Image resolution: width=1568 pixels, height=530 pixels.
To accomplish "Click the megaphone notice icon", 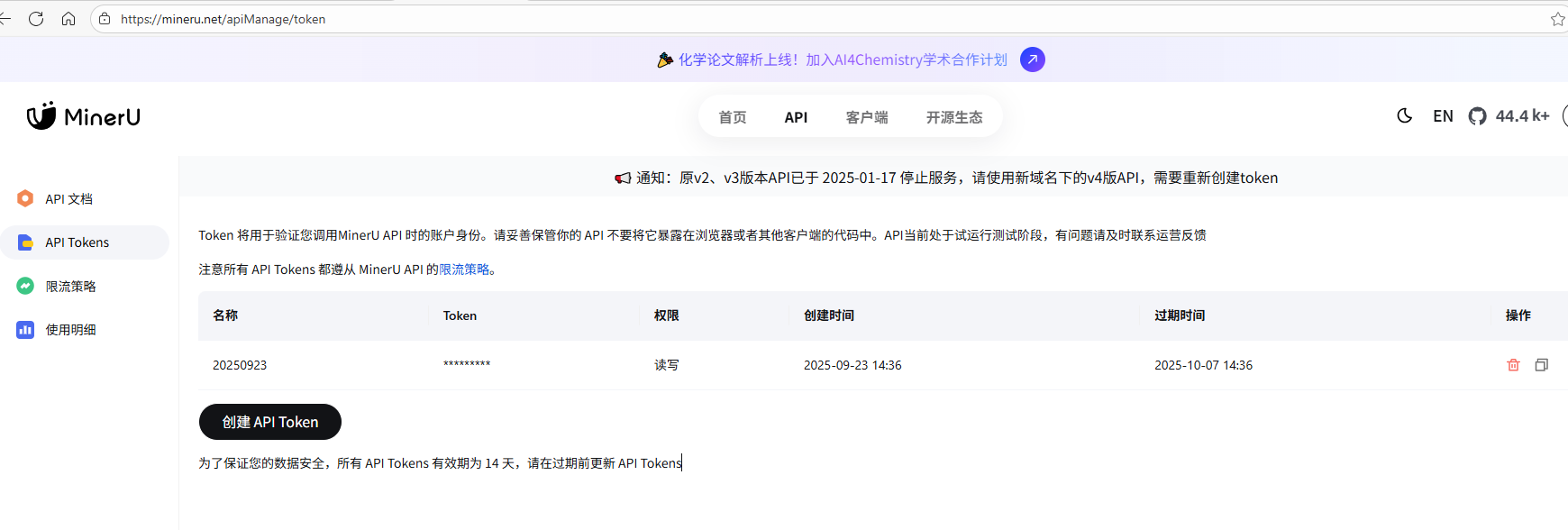I will point(623,178).
